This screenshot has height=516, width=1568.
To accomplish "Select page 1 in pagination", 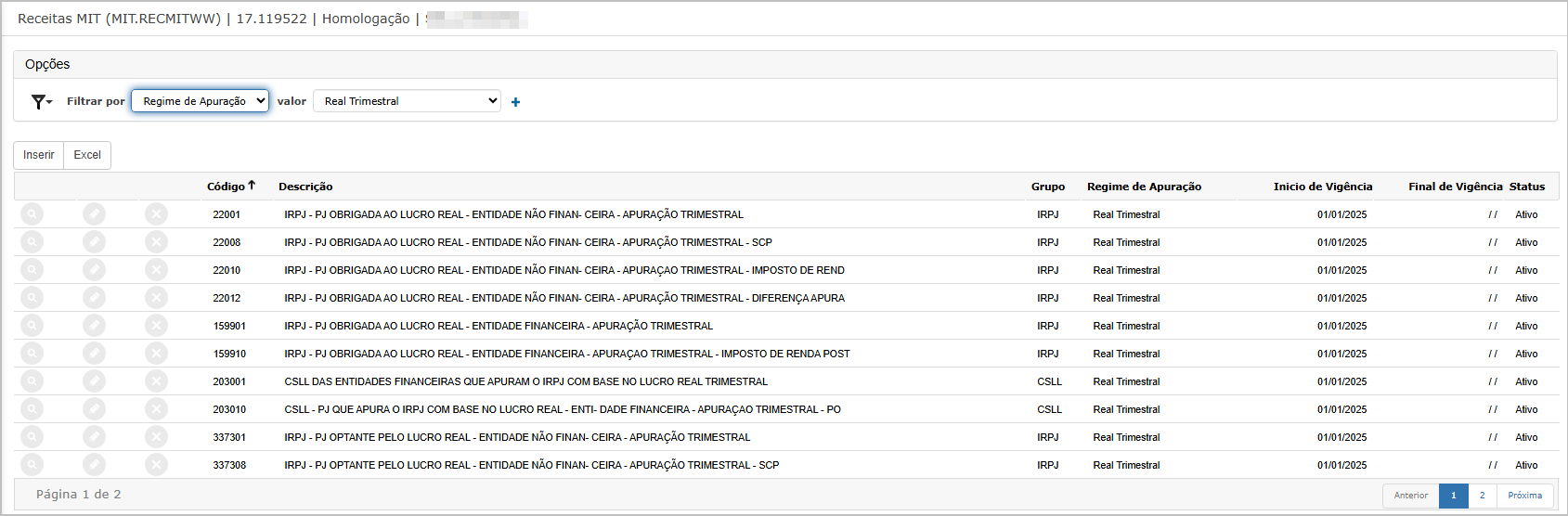I will tap(1453, 496).
